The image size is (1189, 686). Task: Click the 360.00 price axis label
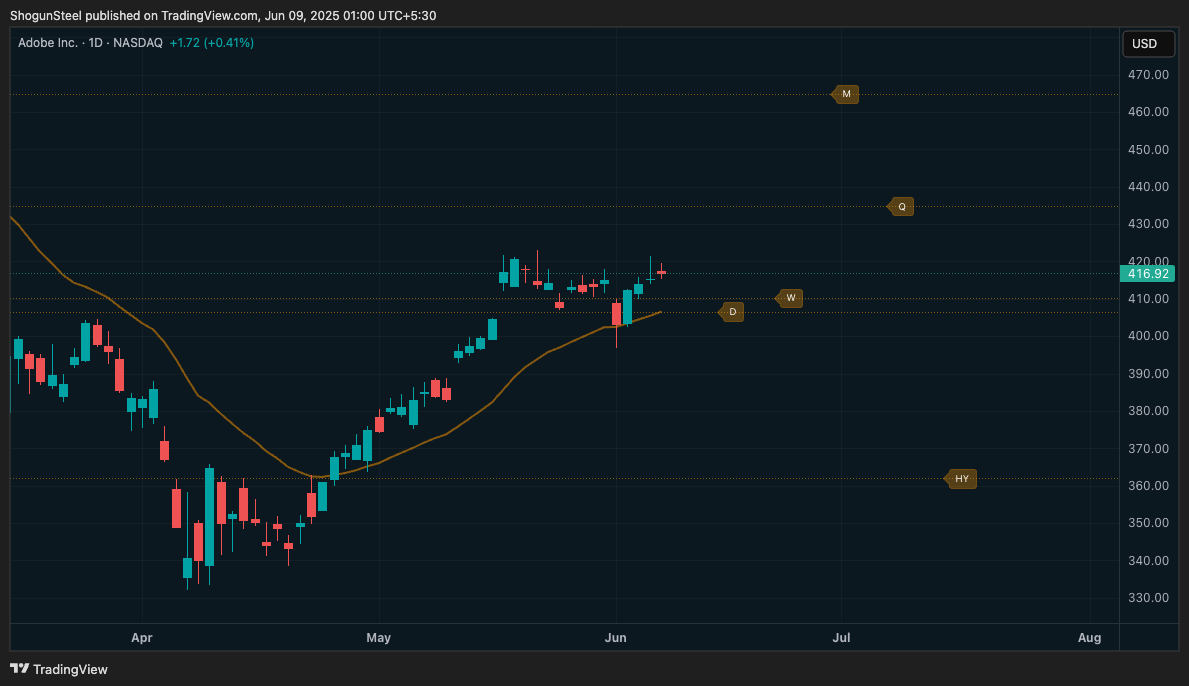click(x=1148, y=486)
